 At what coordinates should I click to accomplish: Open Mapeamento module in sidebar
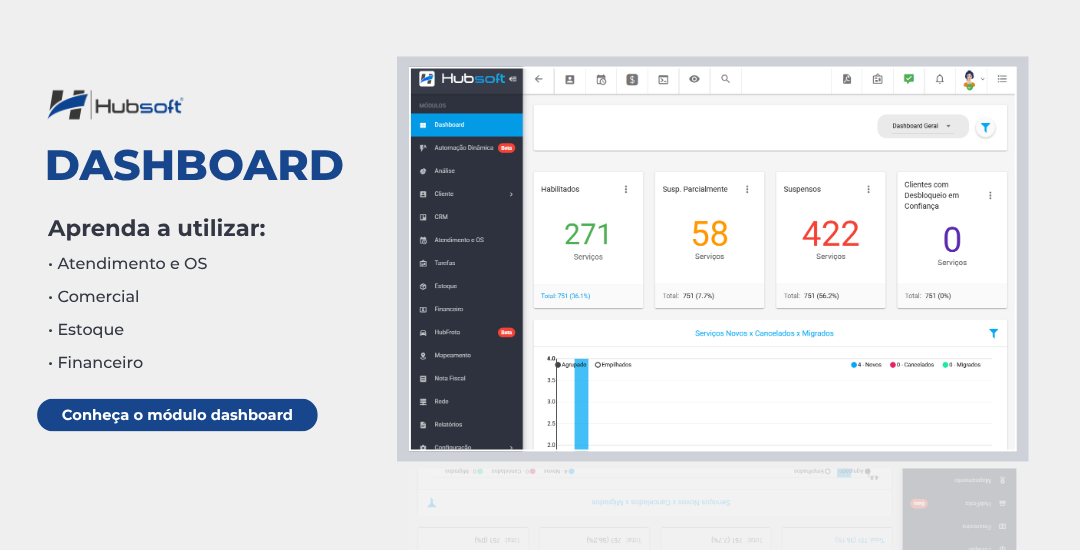pos(467,355)
